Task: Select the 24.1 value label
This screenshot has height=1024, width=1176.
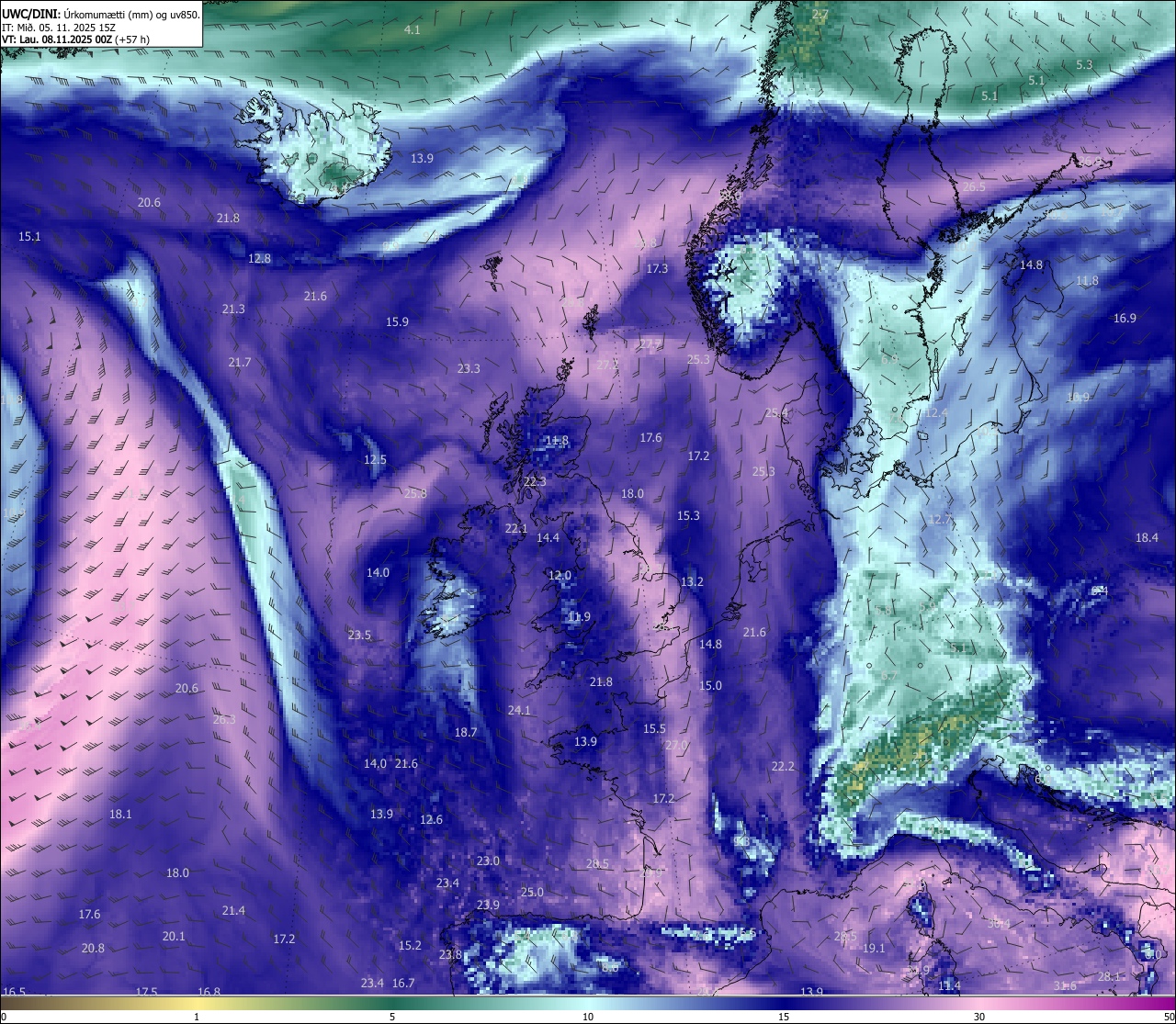Action: pyautogui.click(x=519, y=711)
